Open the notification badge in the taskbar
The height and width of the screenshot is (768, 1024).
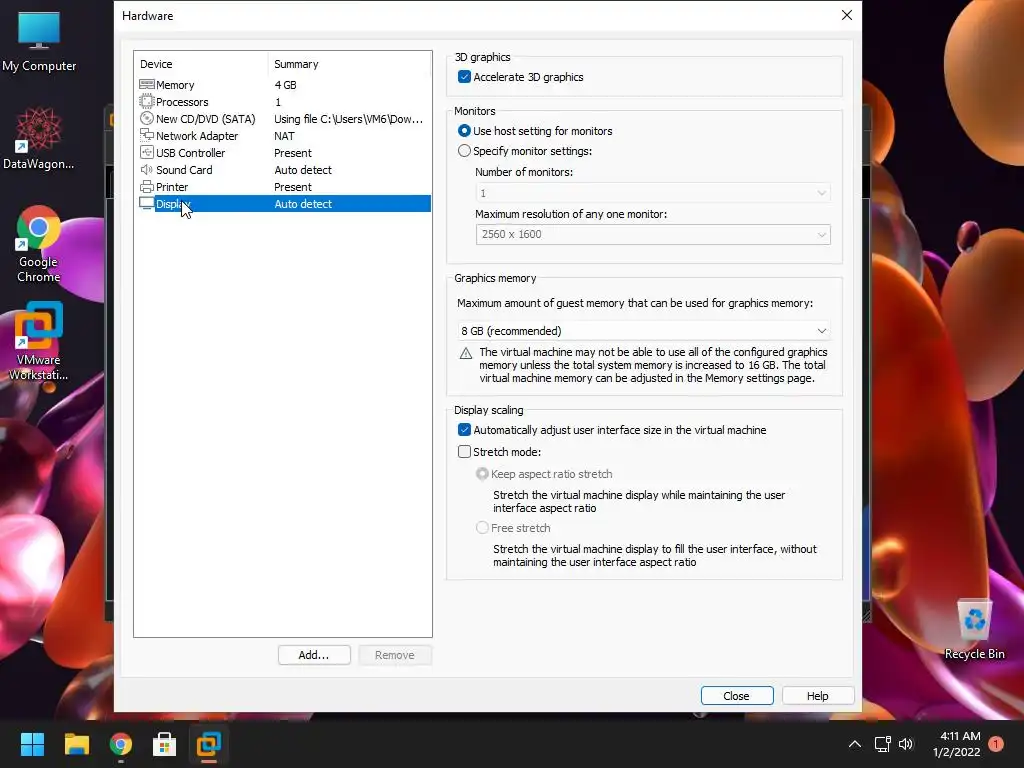(x=996, y=744)
